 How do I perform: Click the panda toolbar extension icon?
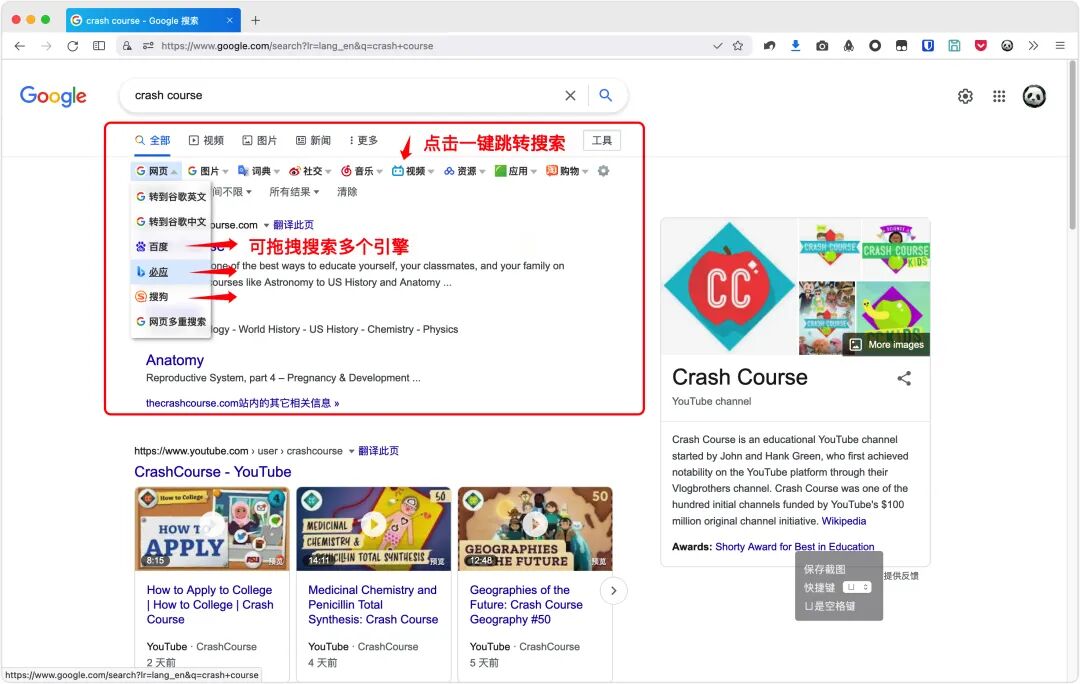pos(1007,46)
